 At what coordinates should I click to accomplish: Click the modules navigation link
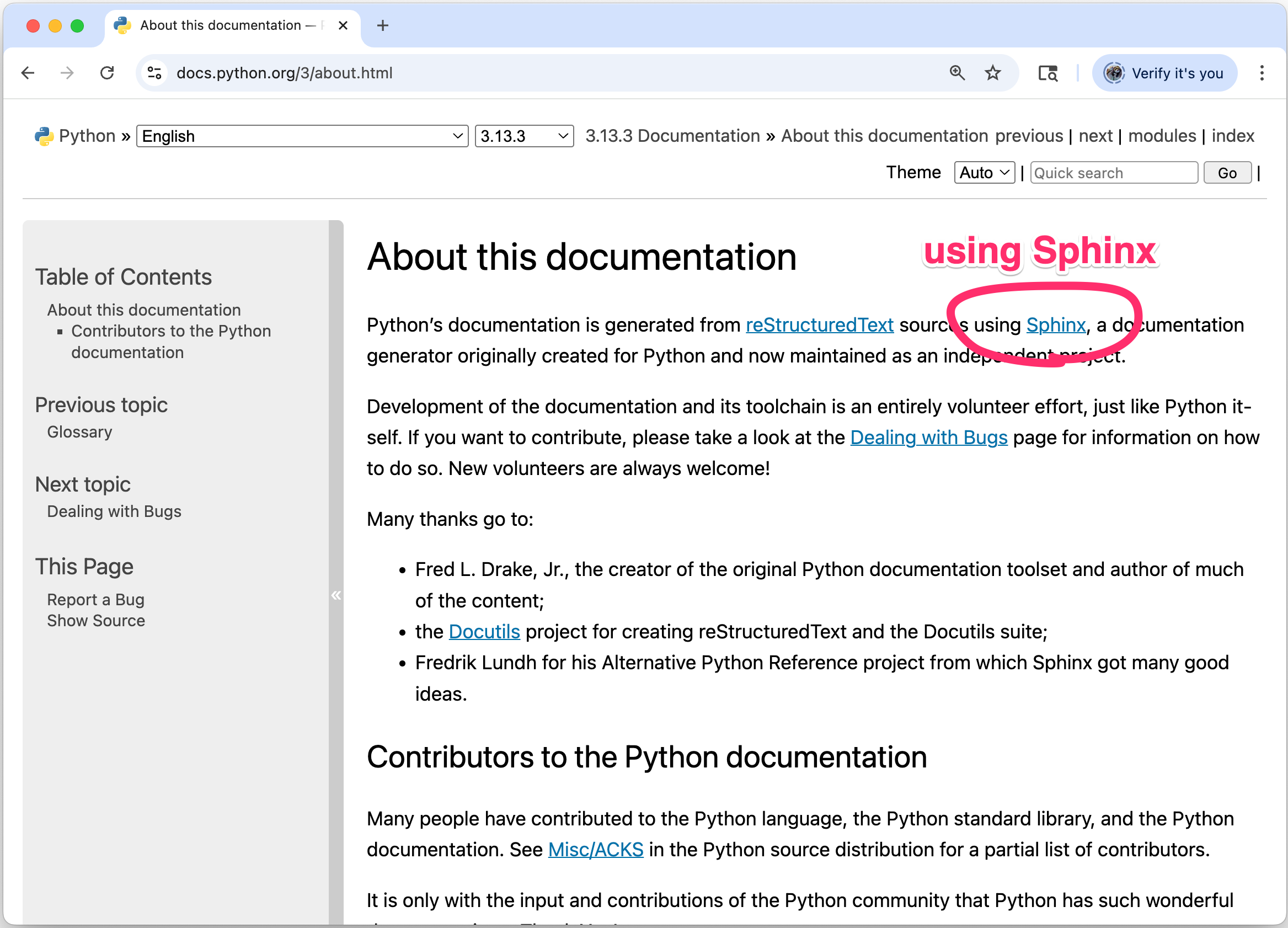[1161, 136]
